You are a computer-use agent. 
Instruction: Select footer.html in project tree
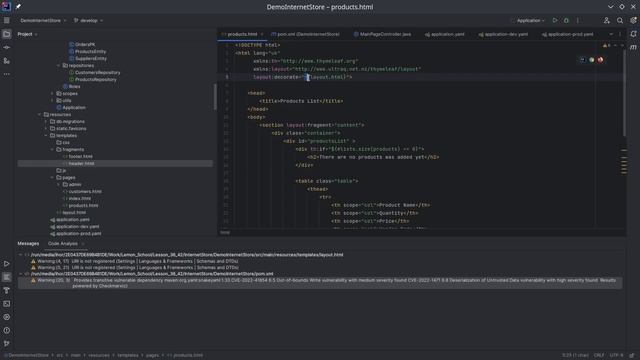click(80, 157)
